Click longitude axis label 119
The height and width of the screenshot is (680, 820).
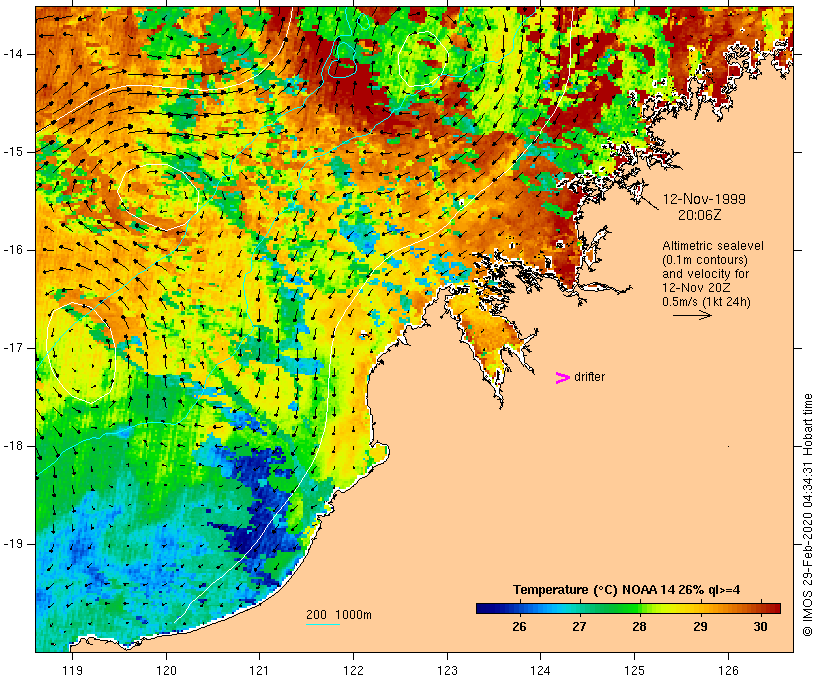pos(72,670)
